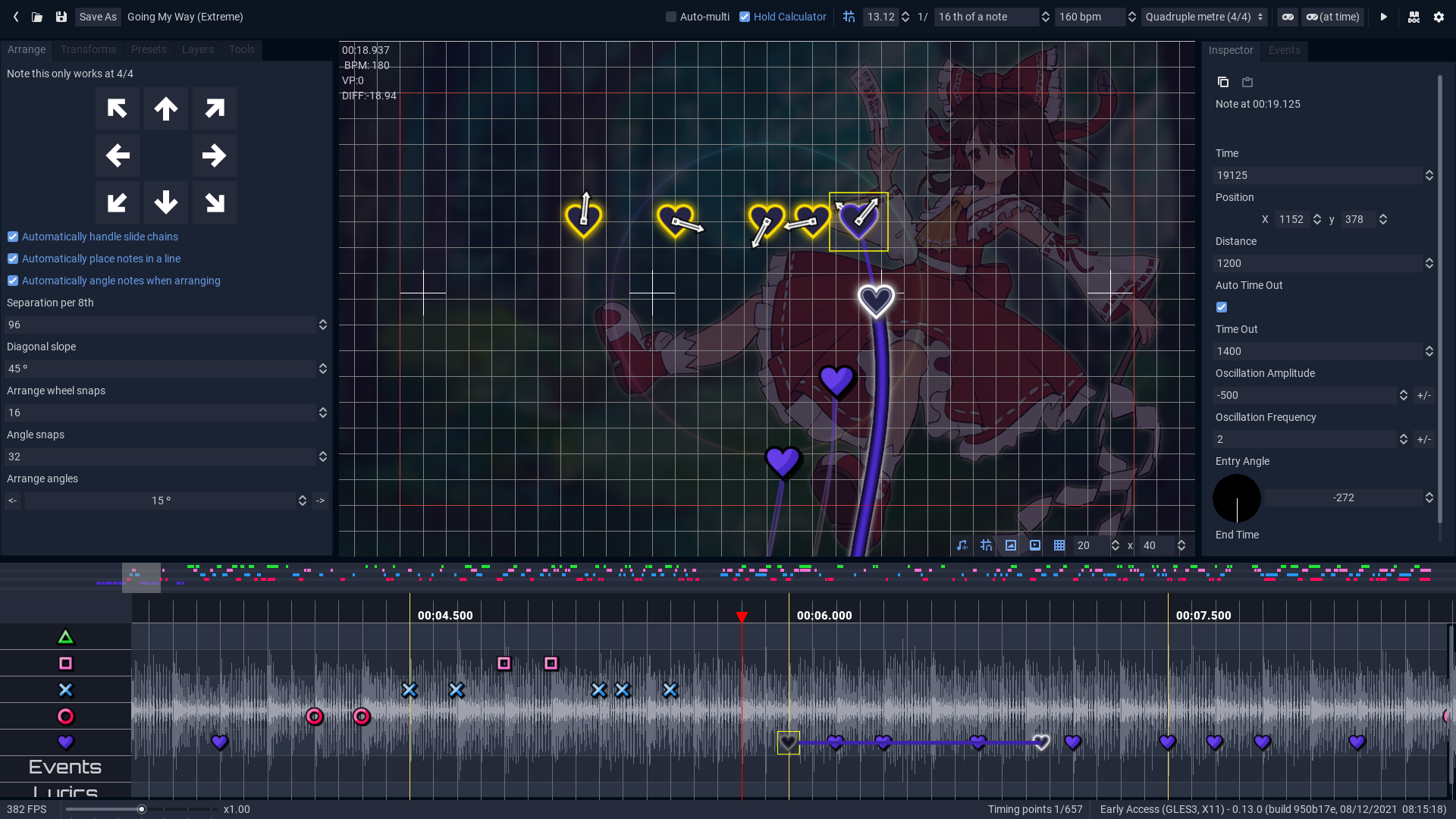The height and width of the screenshot is (819, 1456).
Task: Adjust the Distance 1200 stepper
Action: click(1429, 263)
